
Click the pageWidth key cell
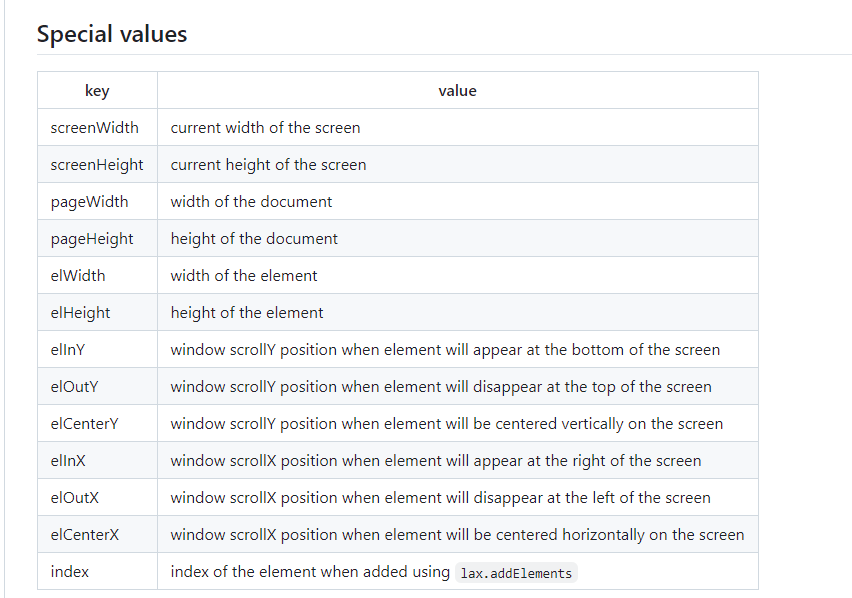tap(97, 201)
